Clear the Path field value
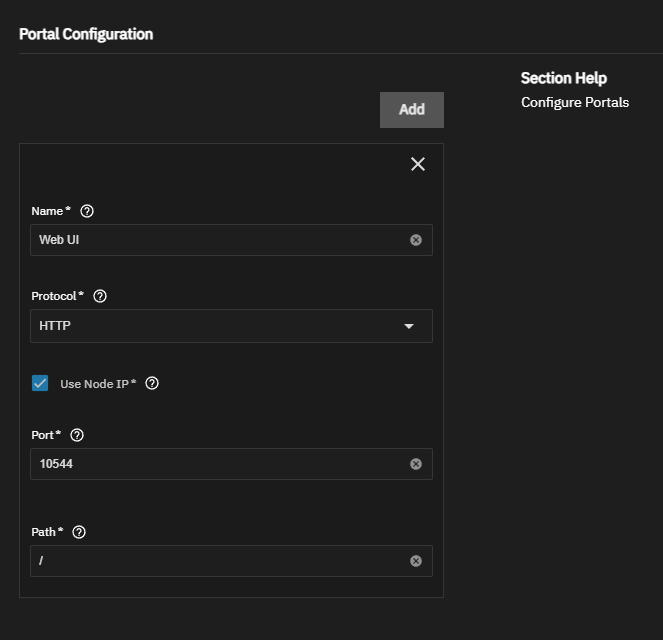Viewport: 663px width, 640px height. (416, 561)
